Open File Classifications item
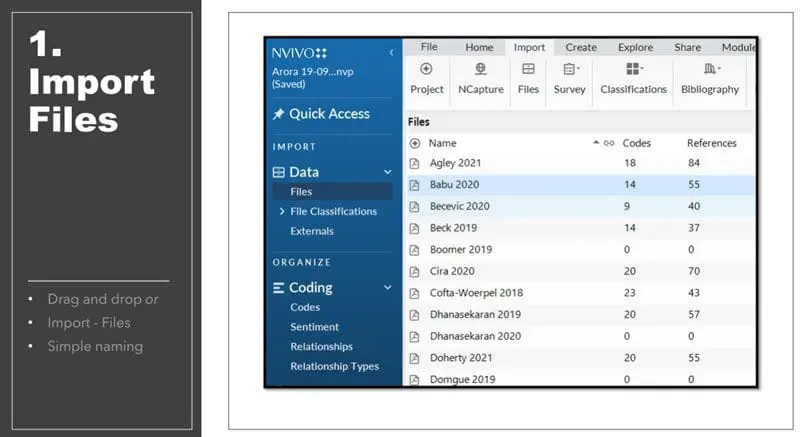 coord(333,211)
